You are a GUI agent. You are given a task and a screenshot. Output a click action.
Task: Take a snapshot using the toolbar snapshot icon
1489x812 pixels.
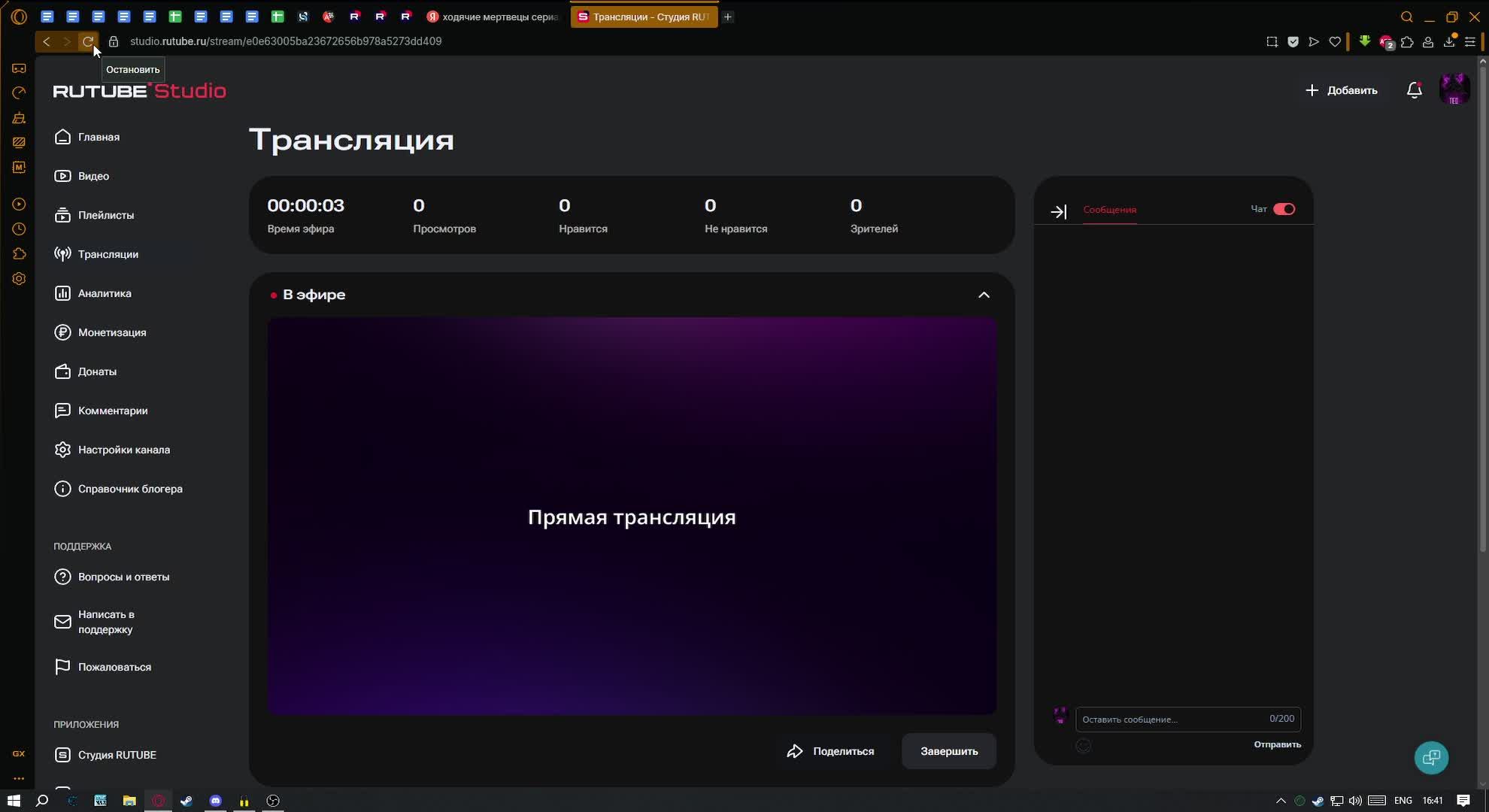click(x=1271, y=41)
